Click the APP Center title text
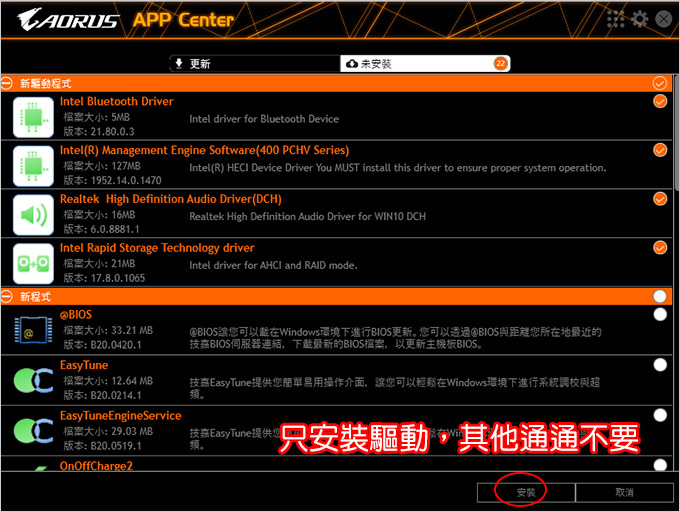680x512 pixels. (183, 20)
